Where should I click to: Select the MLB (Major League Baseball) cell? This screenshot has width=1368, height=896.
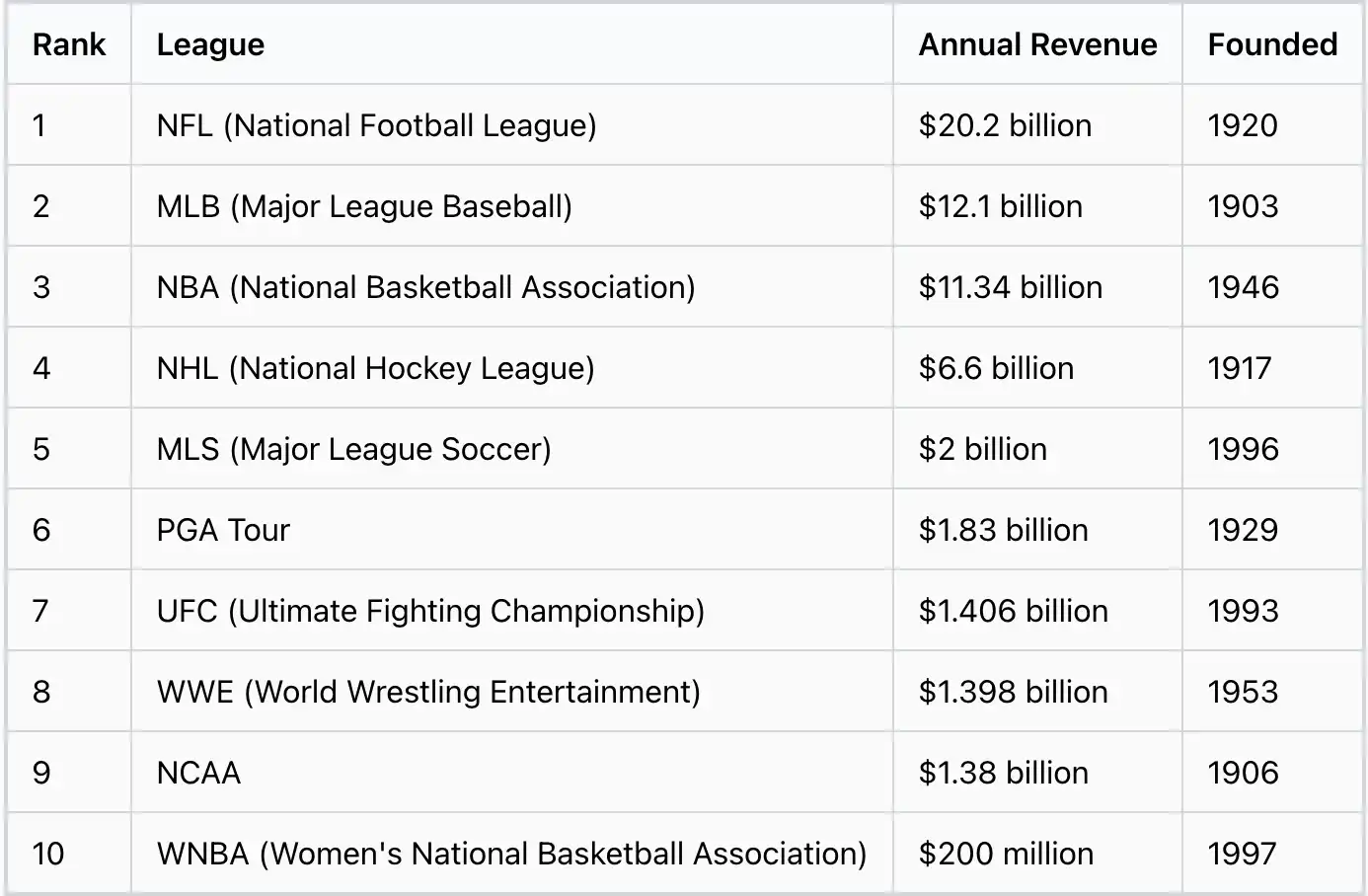click(x=364, y=207)
